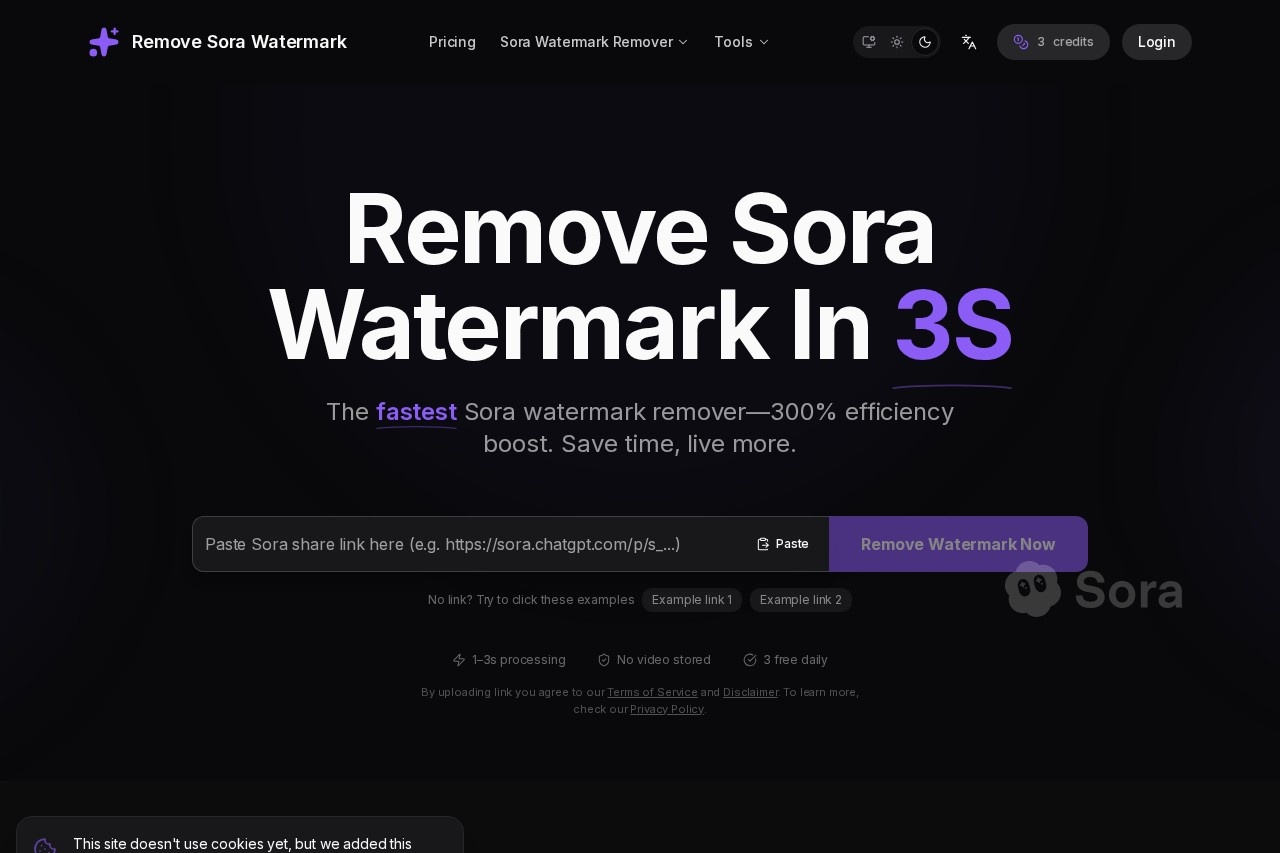Click the coins icon next to 3 credits
This screenshot has width=1280, height=853.
(1021, 42)
